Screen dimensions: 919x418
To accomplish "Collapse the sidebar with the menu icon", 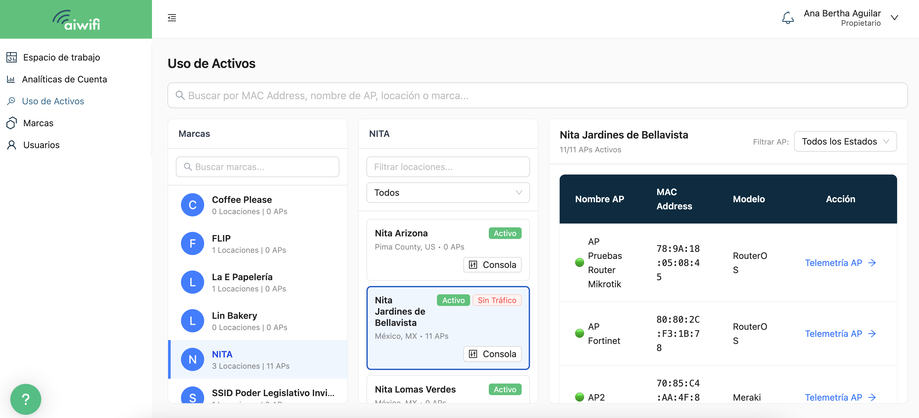I will tap(172, 18).
